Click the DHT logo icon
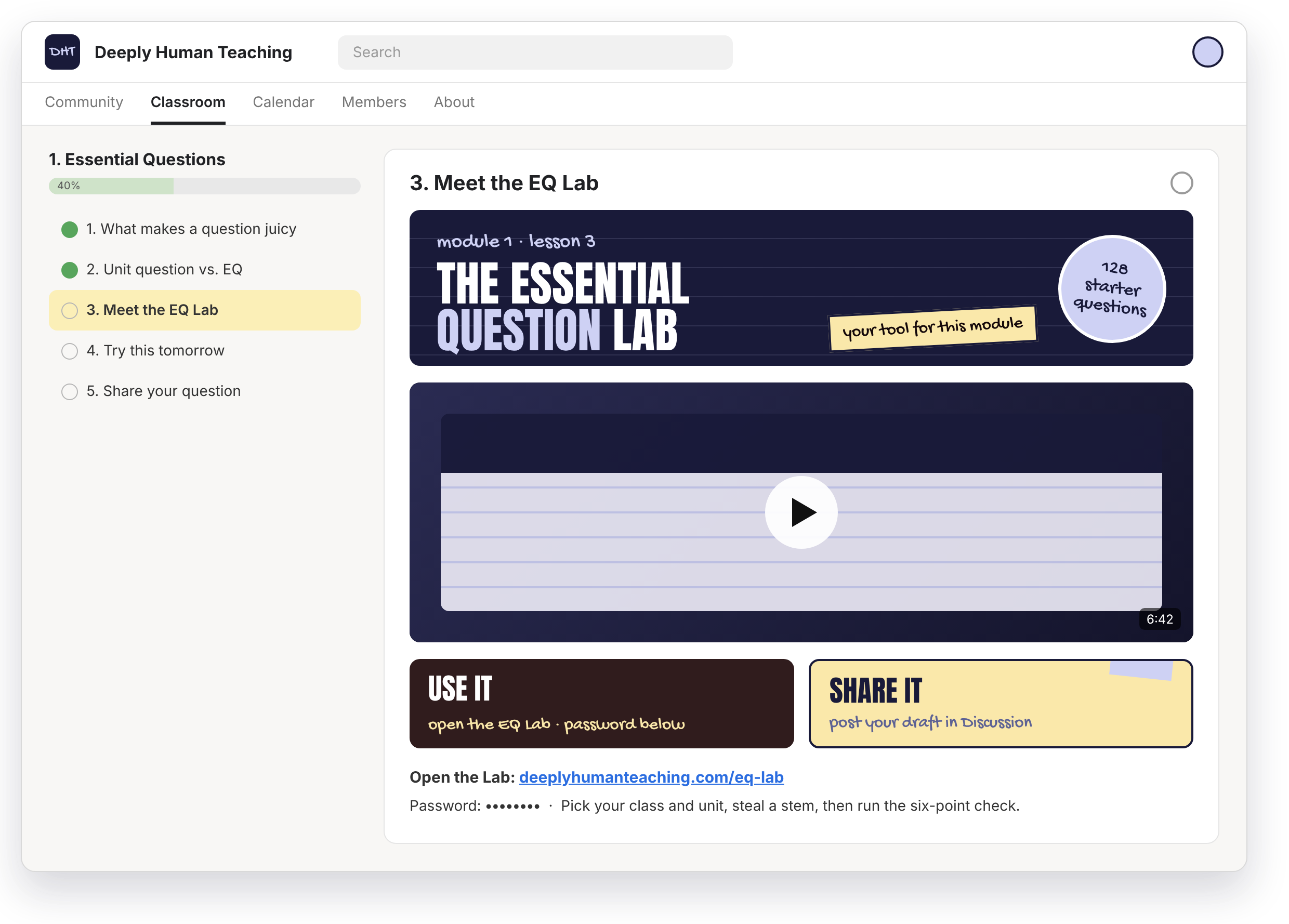1289x924 pixels. (x=62, y=52)
